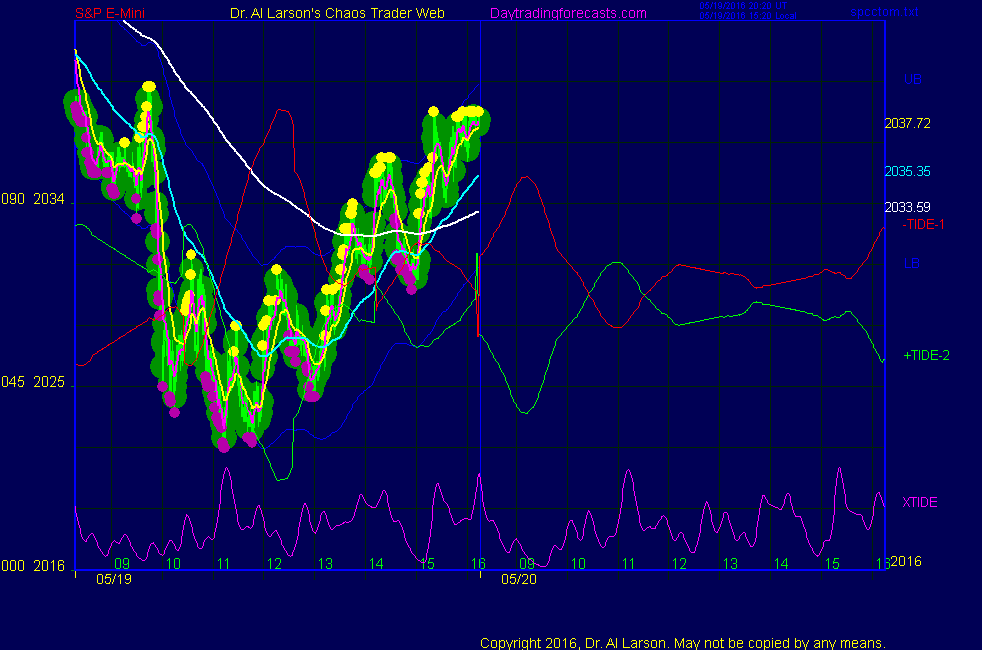
Task: Select the cyan 2035.35 price value
Action: (907, 172)
